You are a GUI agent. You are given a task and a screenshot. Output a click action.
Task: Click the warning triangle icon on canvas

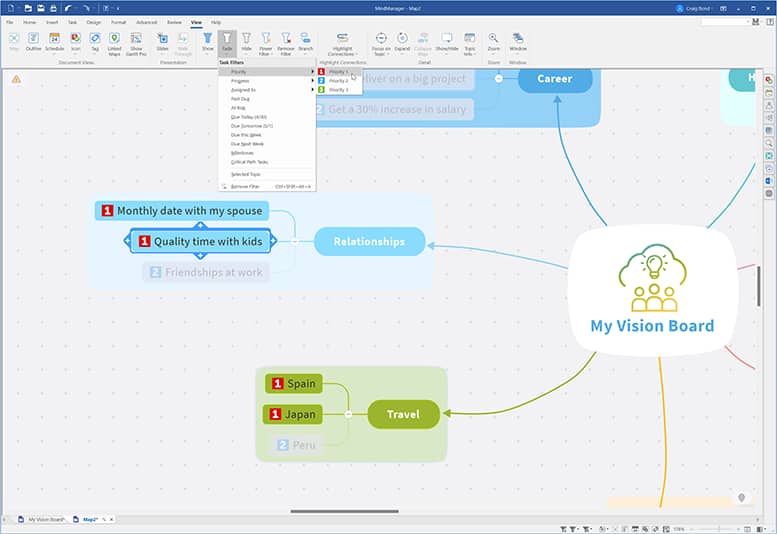(16, 79)
